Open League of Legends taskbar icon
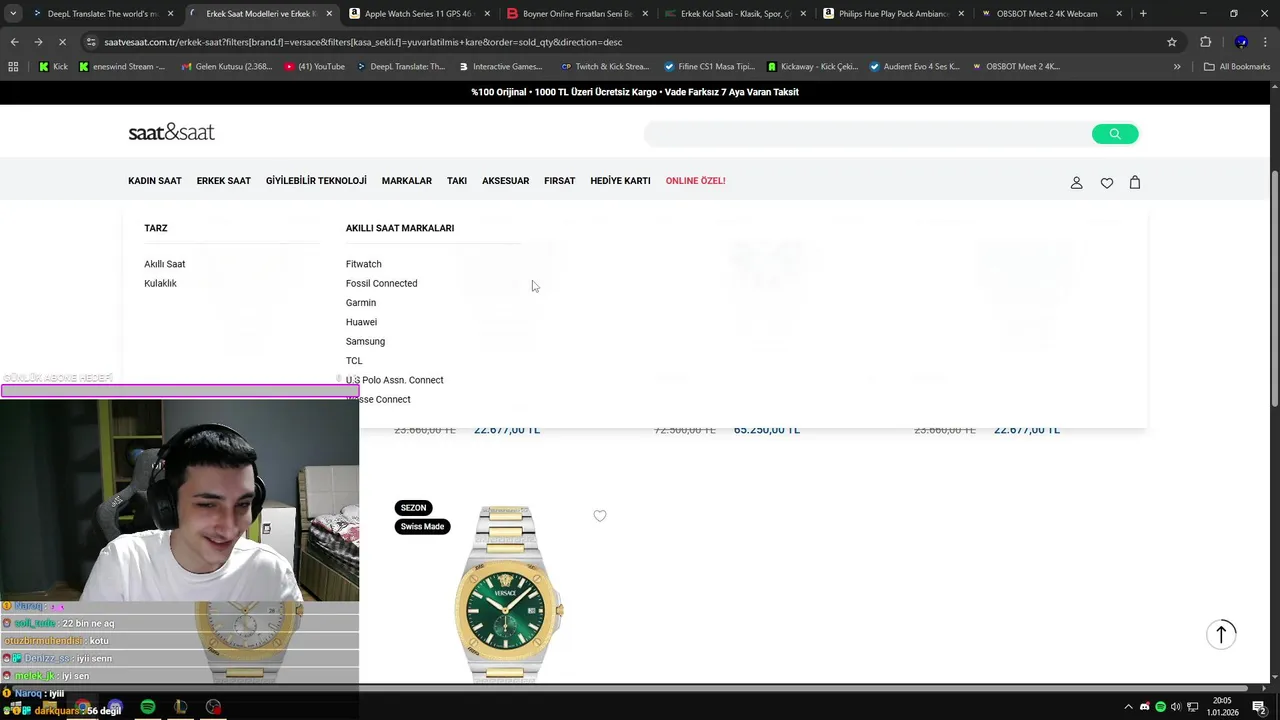Image resolution: width=1280 pixels, height=720 pixels. coord(180,707)
